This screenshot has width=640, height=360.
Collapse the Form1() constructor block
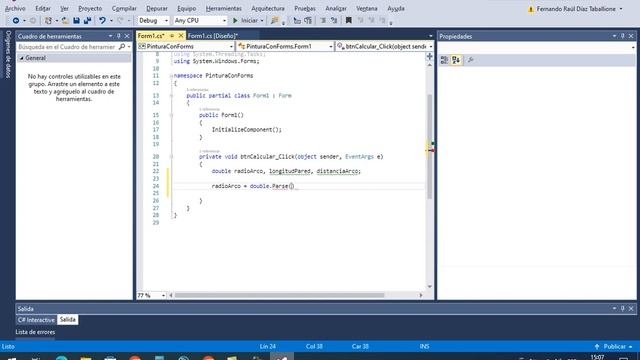click(171, 116)
